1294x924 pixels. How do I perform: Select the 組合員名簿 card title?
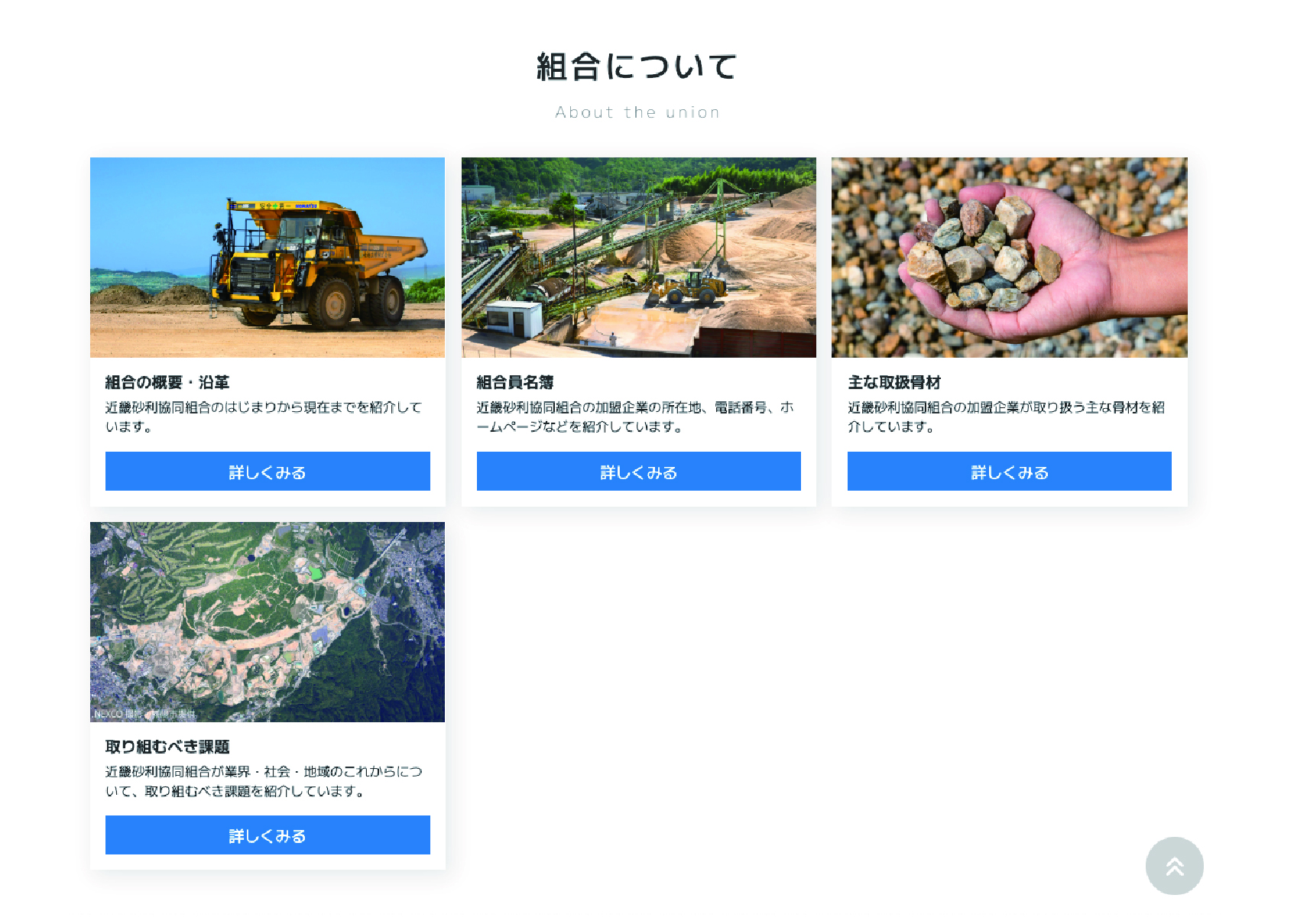(515, 382)
